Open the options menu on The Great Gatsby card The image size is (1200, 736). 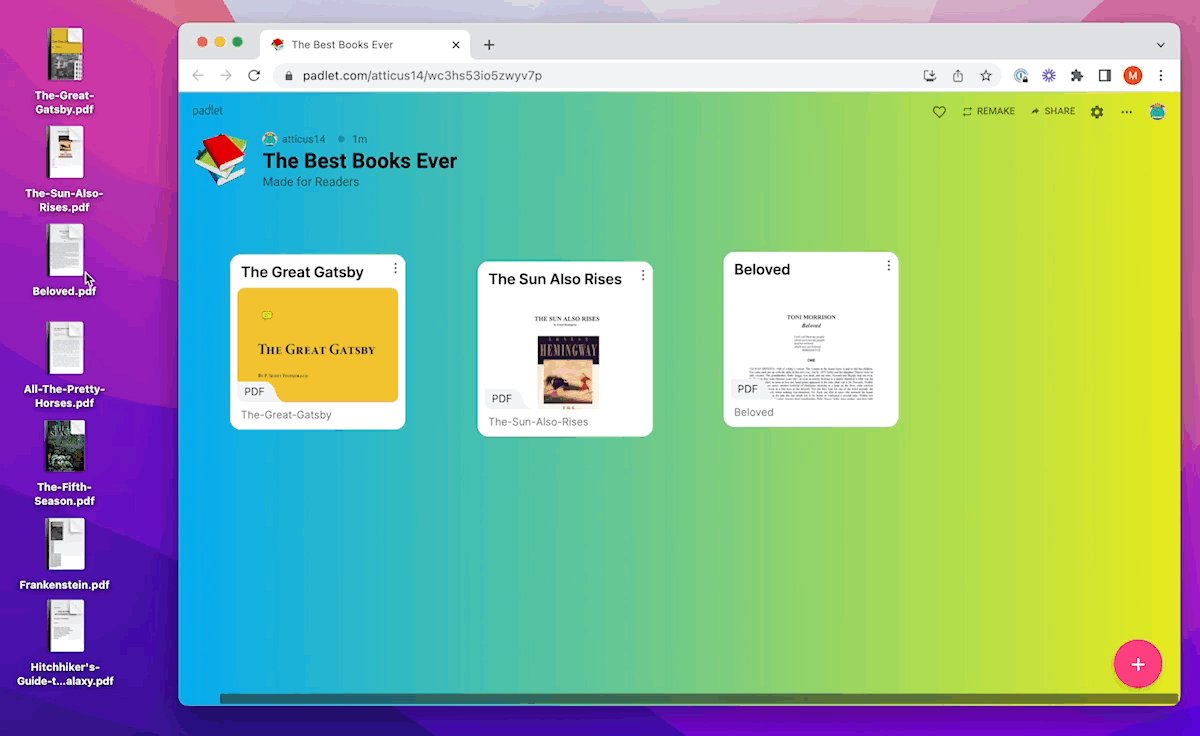click(x=395, y=268)
